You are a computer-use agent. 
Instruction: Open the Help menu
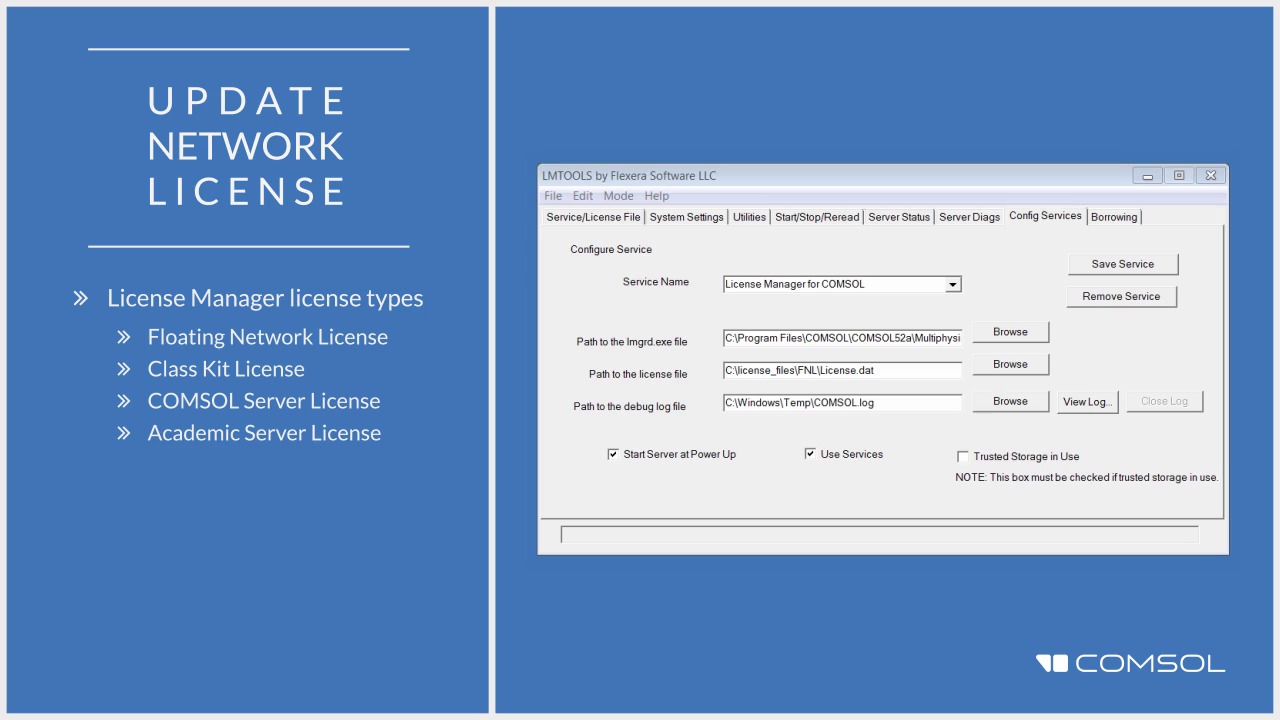click(x=656, y=196)
